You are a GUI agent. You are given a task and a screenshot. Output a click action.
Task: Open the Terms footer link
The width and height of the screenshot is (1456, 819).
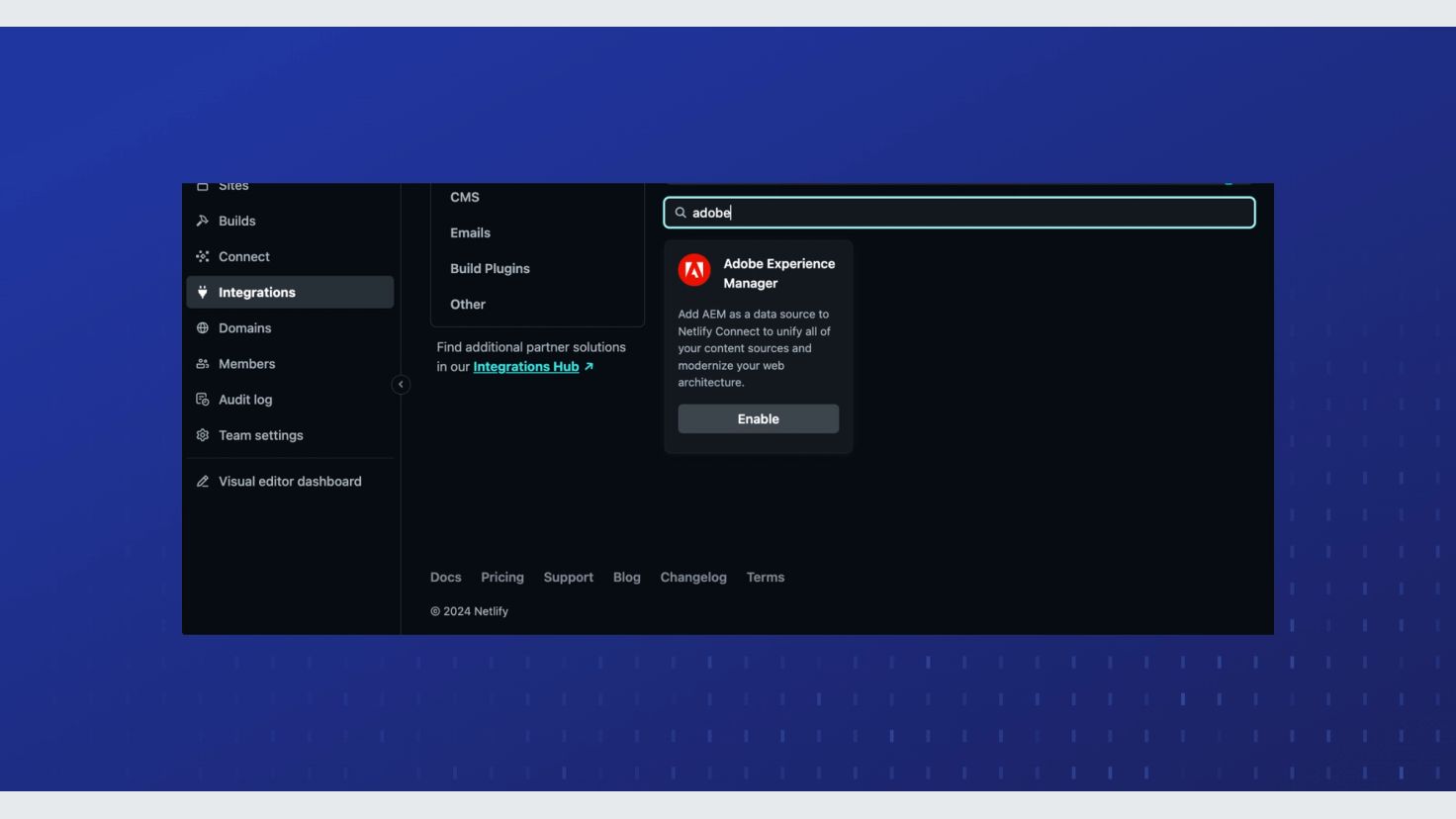point(766,577)
